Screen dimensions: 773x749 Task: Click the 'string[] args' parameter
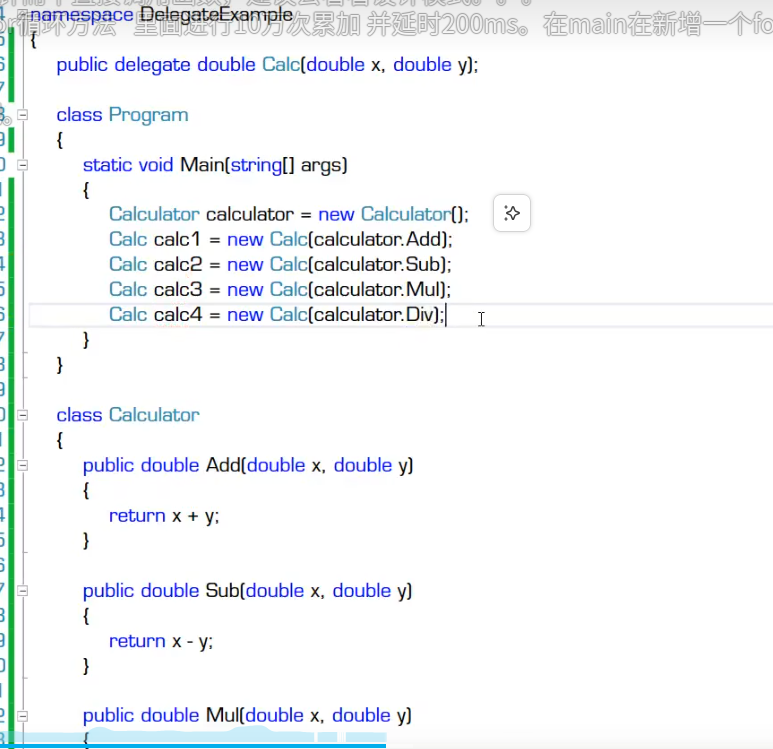click(286, 165)
